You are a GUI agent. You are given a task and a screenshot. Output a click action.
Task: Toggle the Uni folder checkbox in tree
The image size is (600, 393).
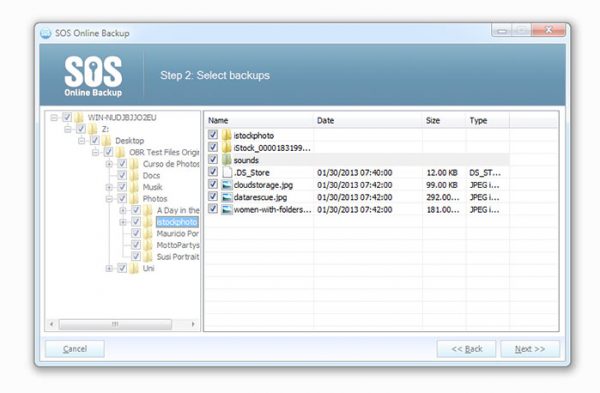click(122, 268)
